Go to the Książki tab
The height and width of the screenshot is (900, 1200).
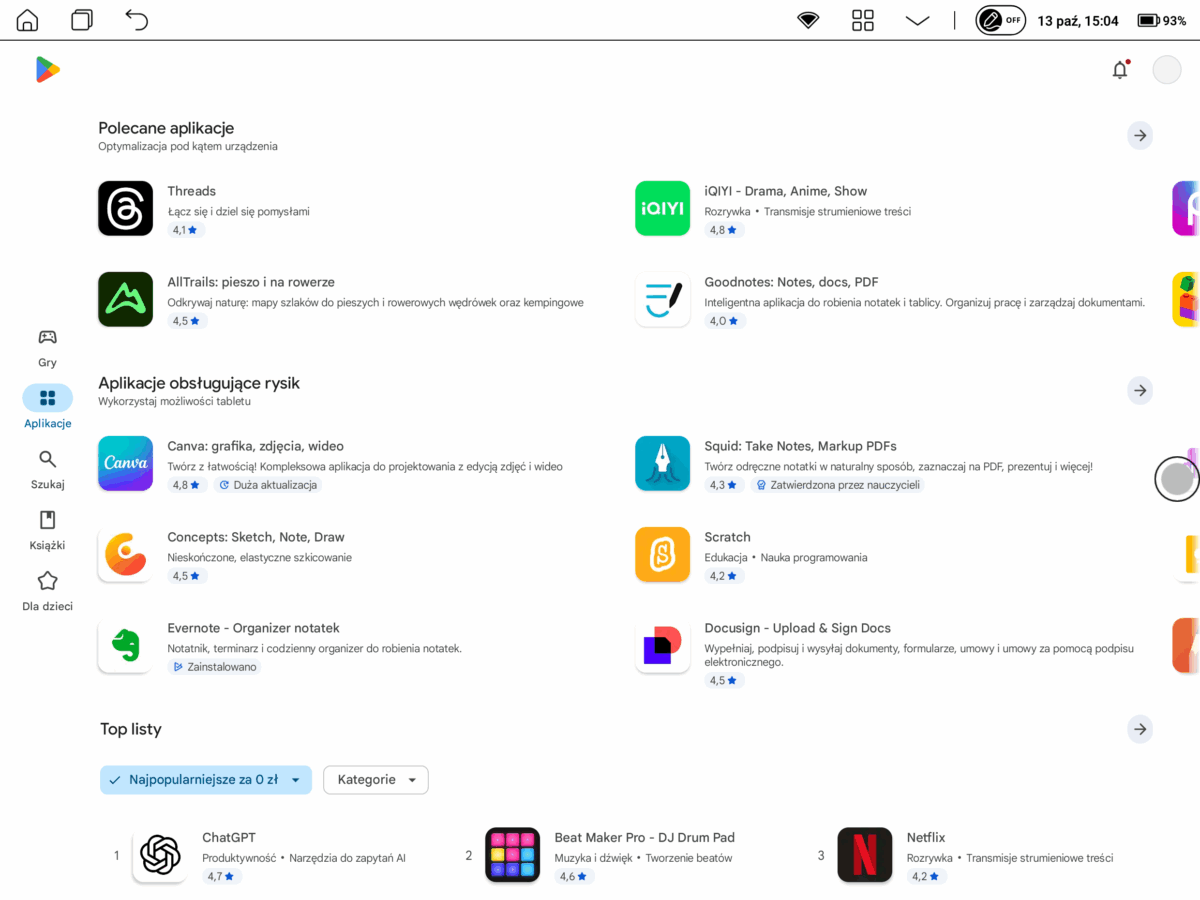tap(47, 530)
